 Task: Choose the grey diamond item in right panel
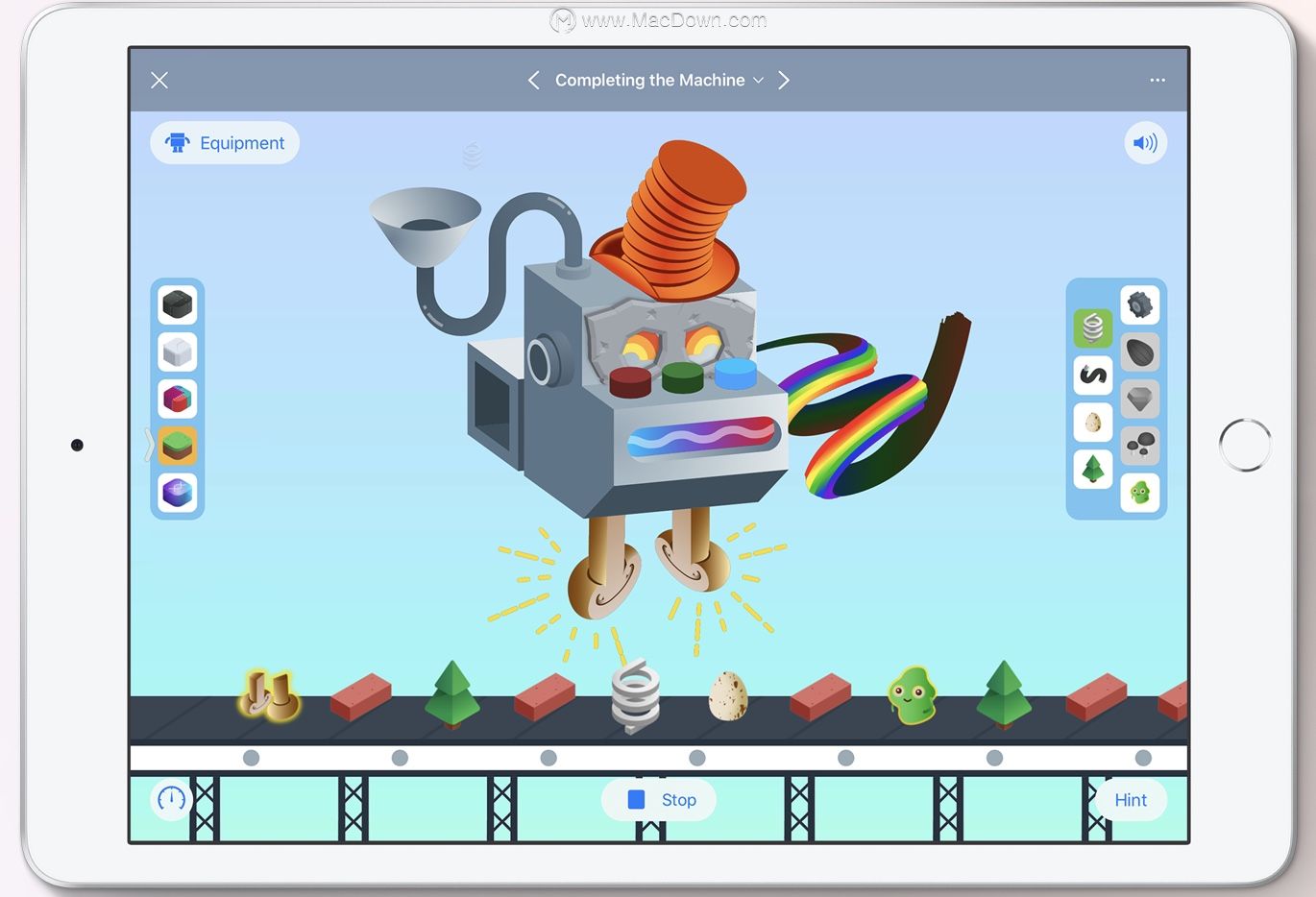pos(1140,399)
